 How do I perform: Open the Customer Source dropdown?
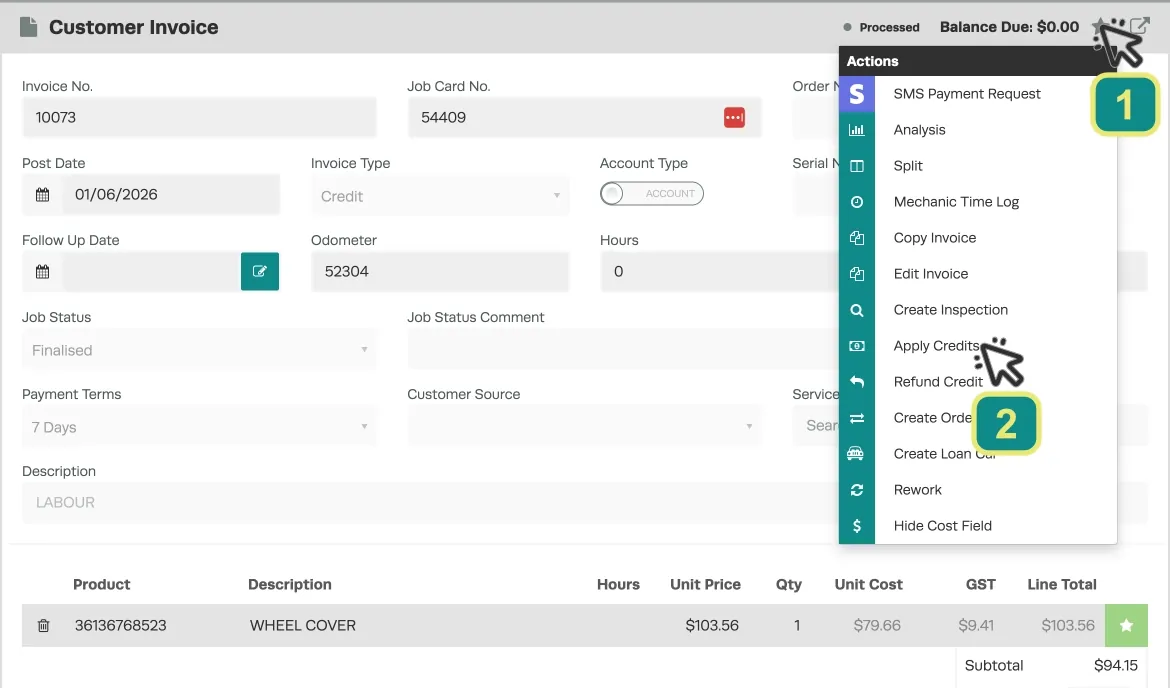584,427
